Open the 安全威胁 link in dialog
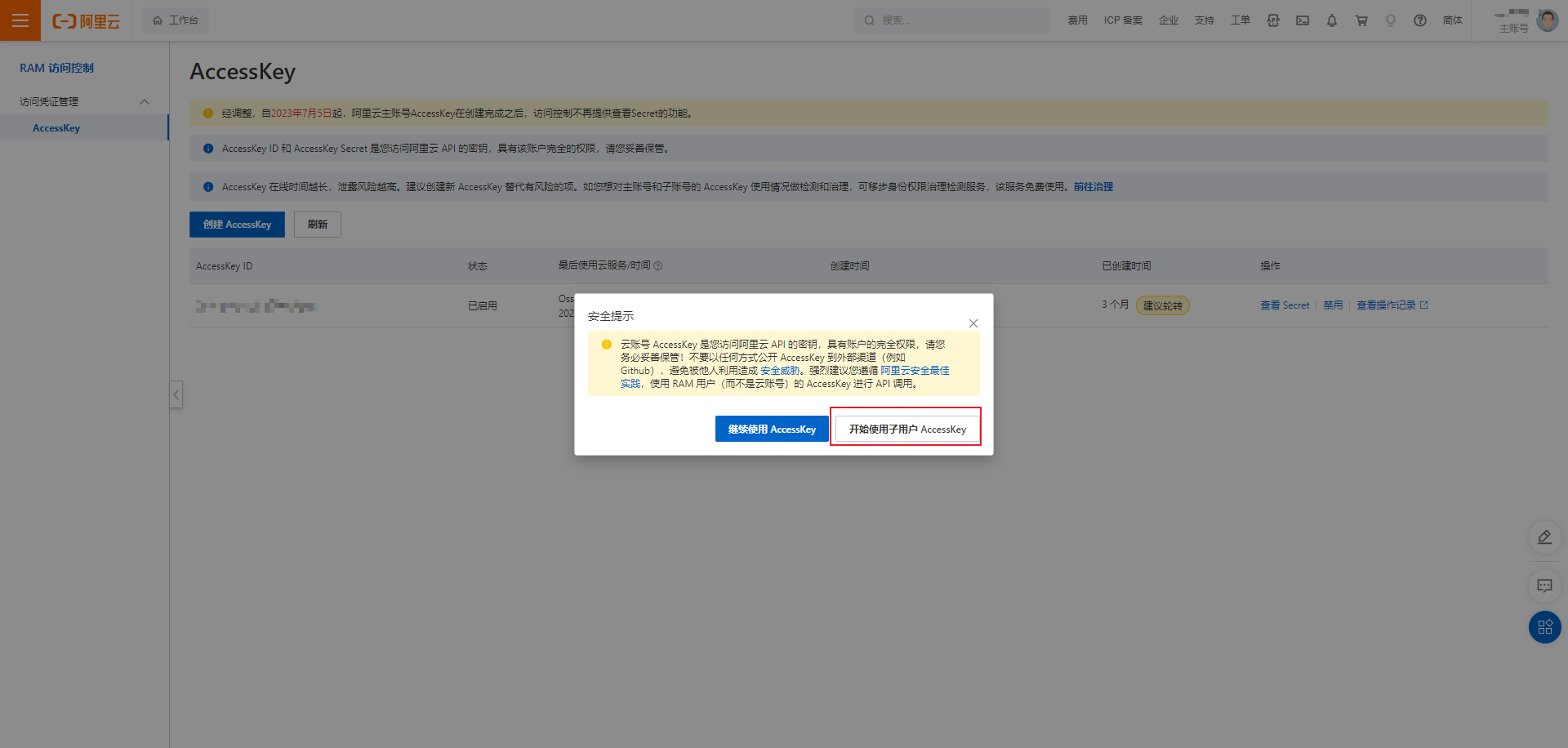1568x748 pixels. click(x=780, y=371)
